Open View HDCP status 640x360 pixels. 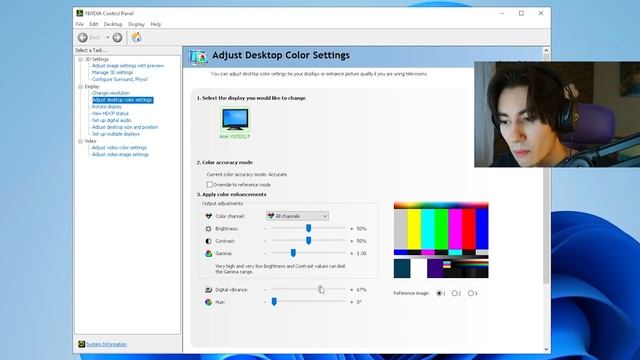(110, 113)
